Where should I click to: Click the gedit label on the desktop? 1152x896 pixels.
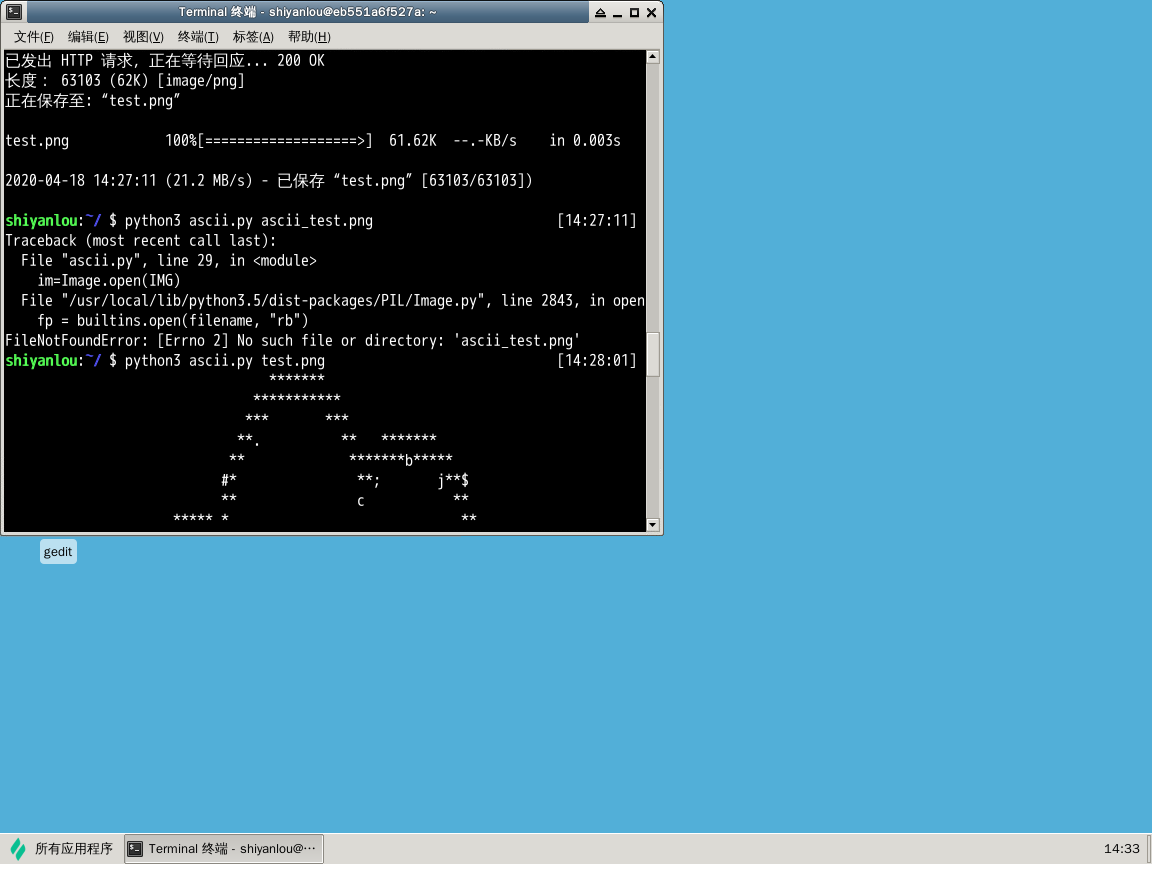click(x=58, y=551)
